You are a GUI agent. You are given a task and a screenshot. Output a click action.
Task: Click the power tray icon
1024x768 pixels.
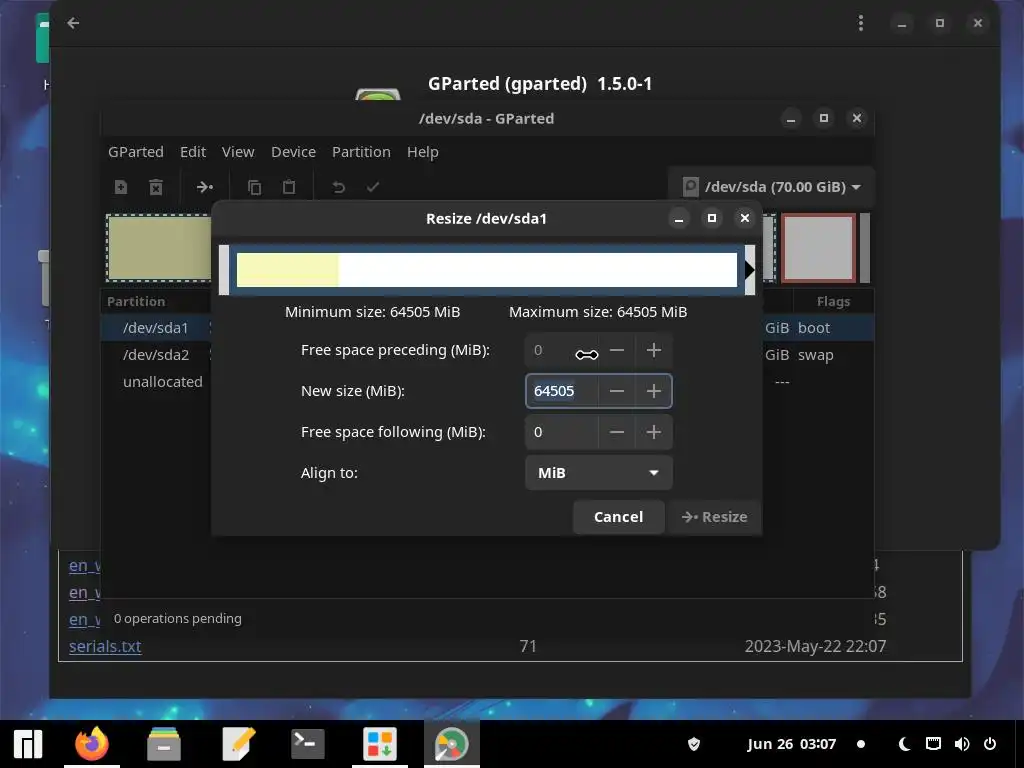[990, 744]
